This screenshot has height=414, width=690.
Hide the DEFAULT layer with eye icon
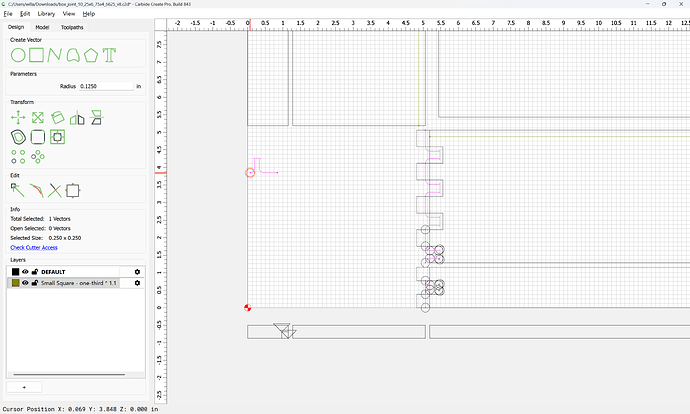click(x=25, y=272)
